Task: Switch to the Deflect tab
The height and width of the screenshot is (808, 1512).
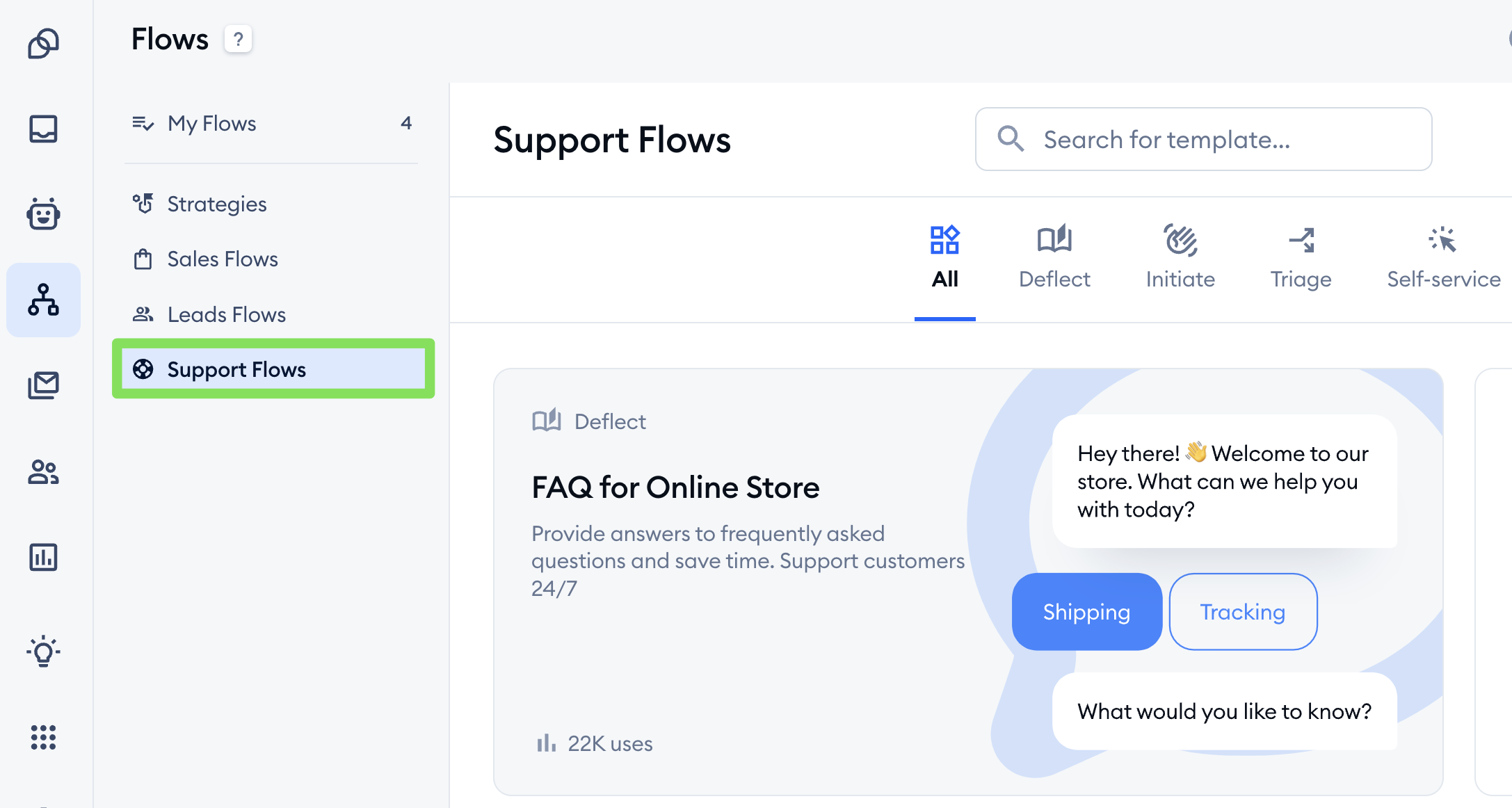Action: [1054, 258]
